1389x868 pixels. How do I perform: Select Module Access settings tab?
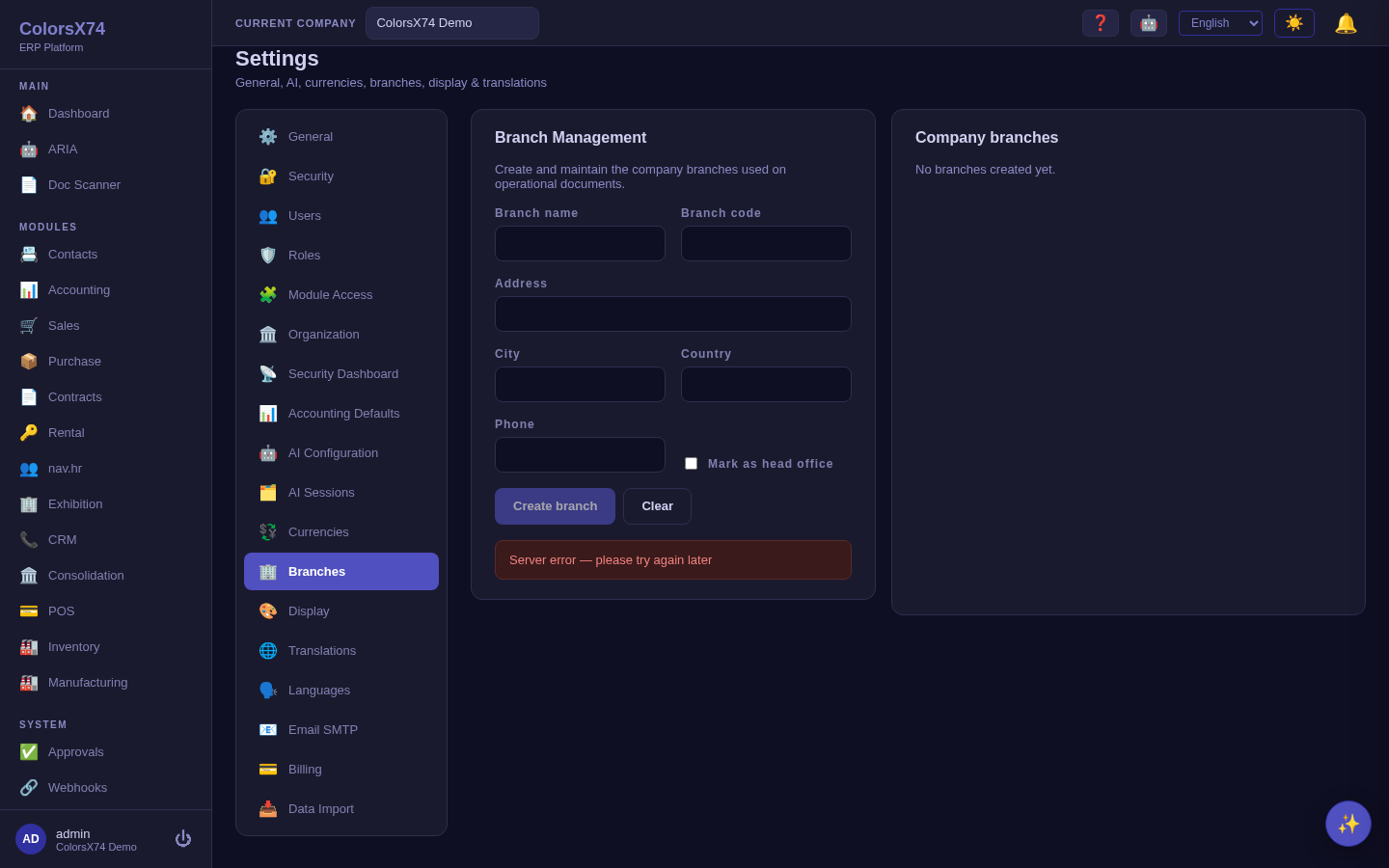[x=341, y=295]
